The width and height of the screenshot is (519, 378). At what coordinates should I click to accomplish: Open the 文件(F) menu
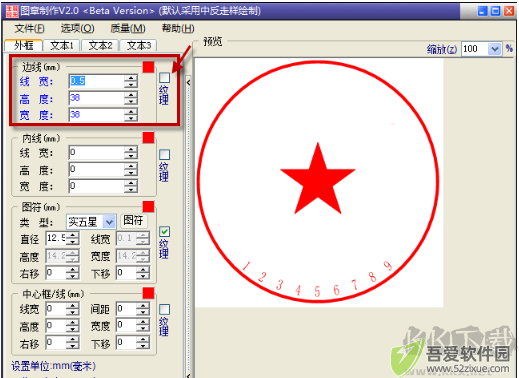pyautogui.click(x=29, y=29)
